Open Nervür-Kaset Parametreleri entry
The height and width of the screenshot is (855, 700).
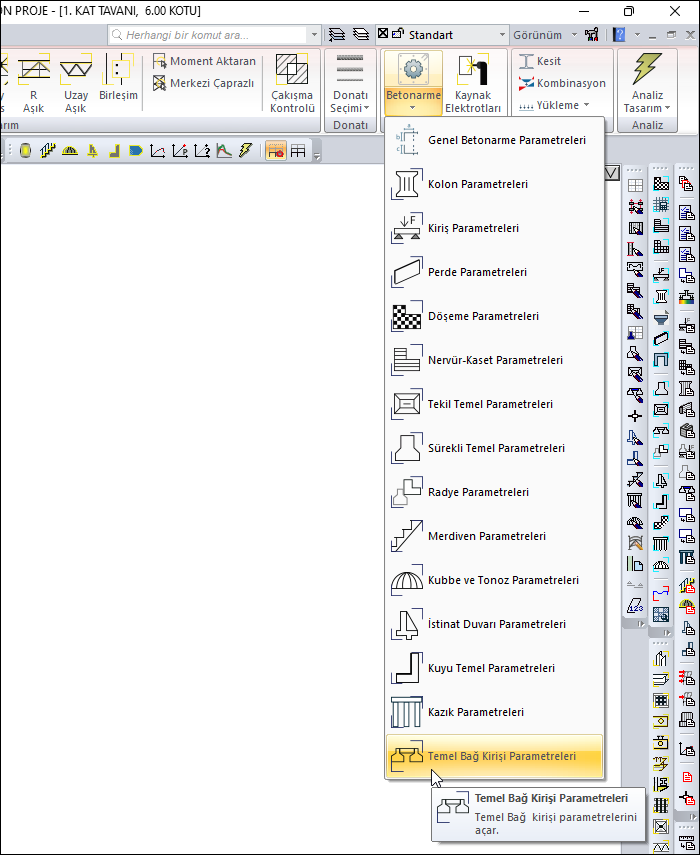(x=494, y=360)
